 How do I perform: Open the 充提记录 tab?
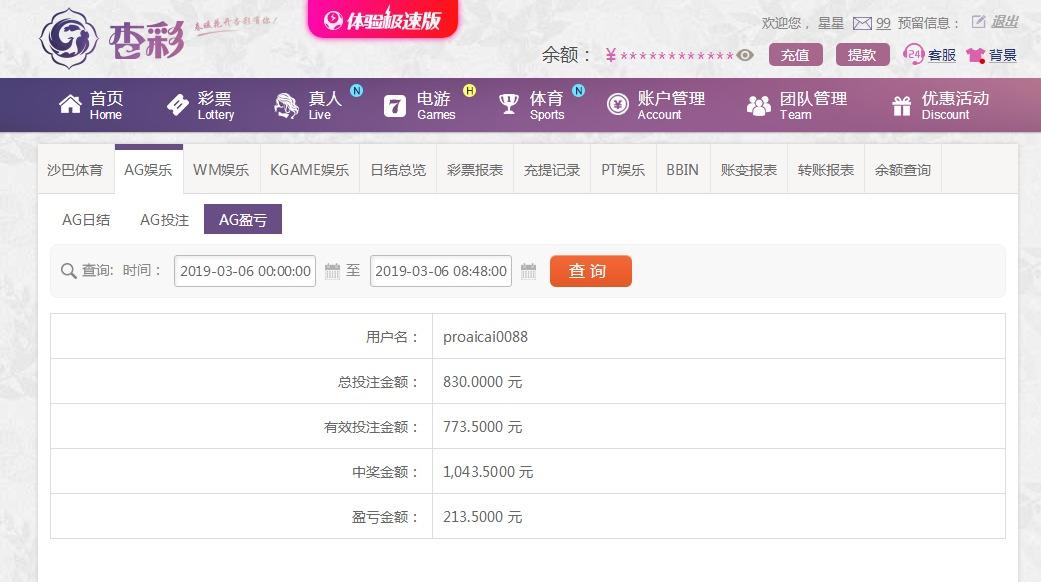[552, 170]
